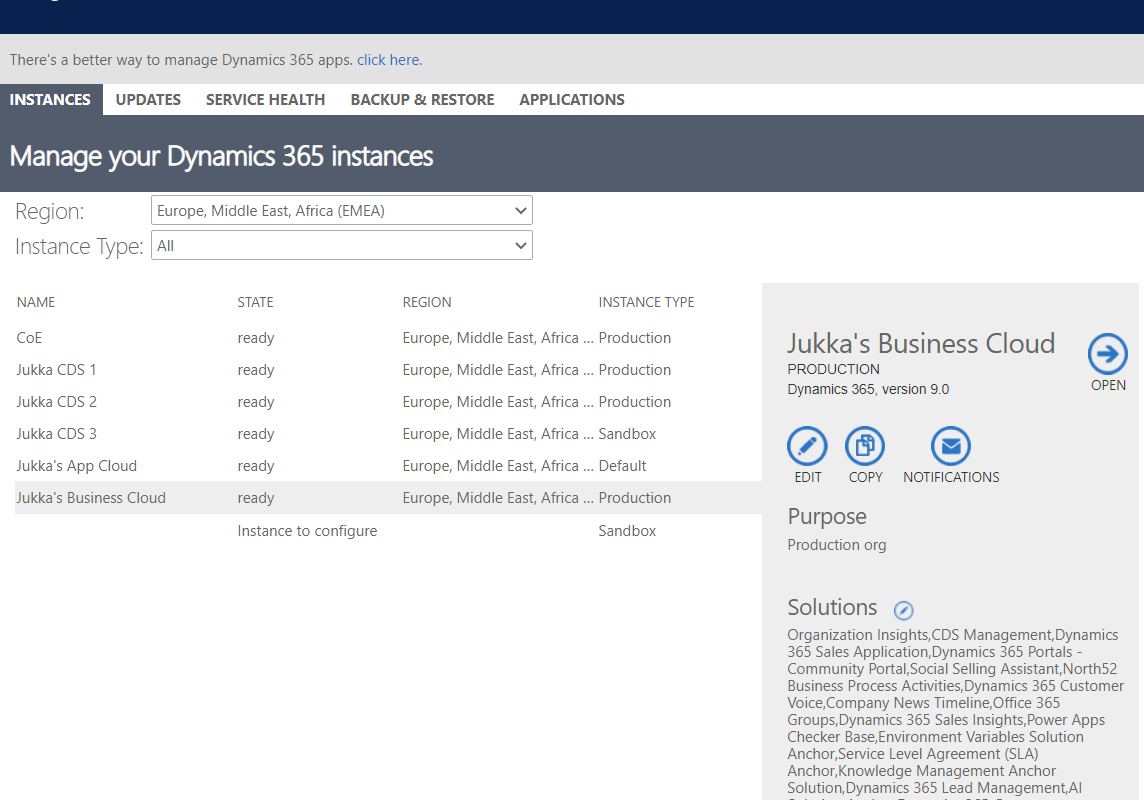1144x800 pixels.
Task: Switch to the Instances tab
Action: (50, 100)
